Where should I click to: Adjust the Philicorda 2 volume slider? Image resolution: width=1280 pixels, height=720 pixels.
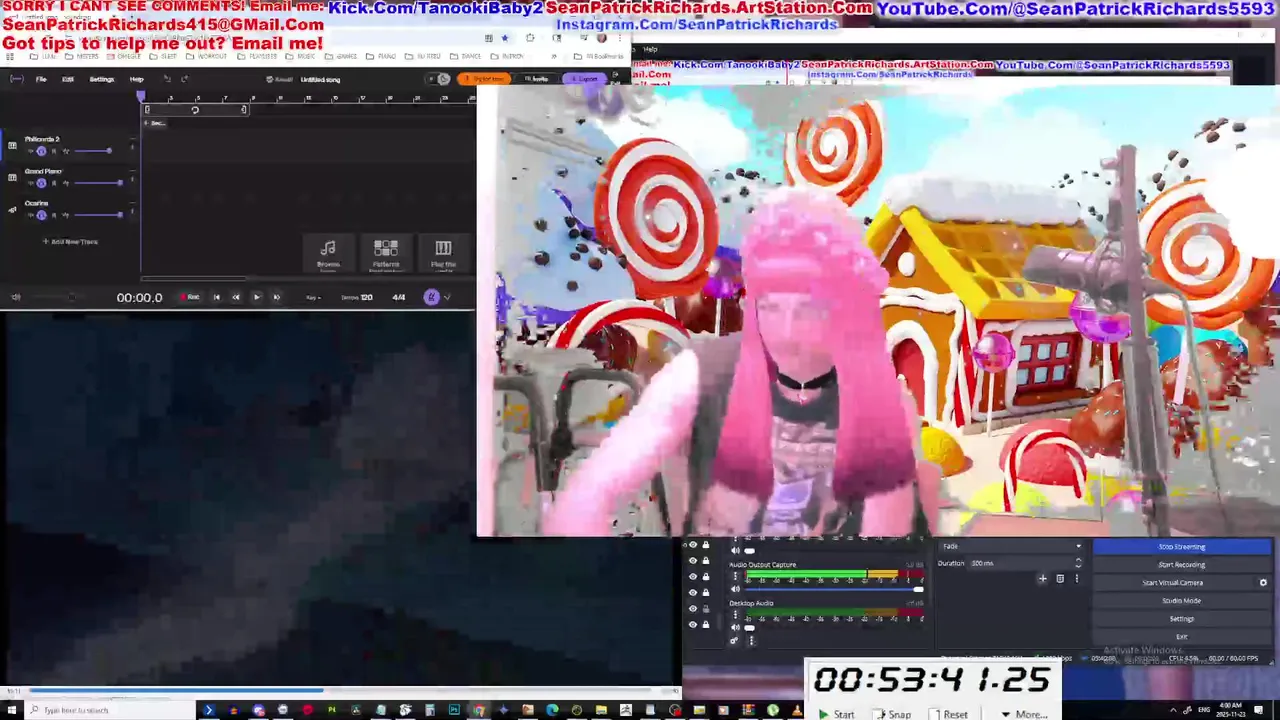click(92, 151)
